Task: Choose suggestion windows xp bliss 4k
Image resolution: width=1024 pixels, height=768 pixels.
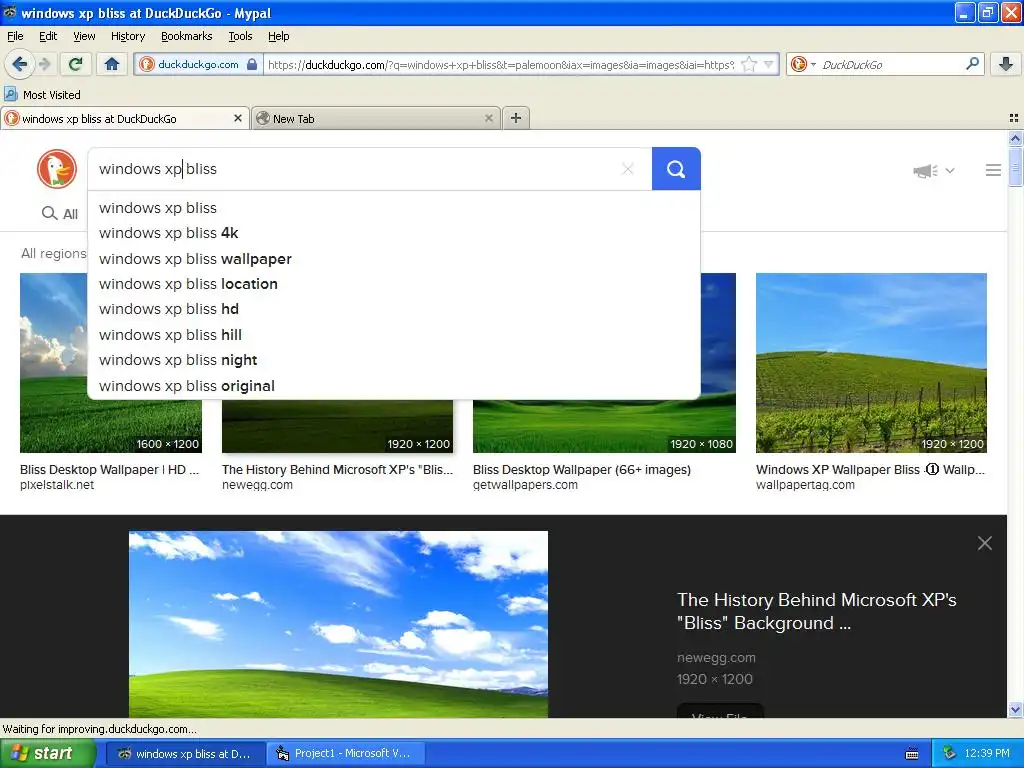Action: click(x=394, y=233)
